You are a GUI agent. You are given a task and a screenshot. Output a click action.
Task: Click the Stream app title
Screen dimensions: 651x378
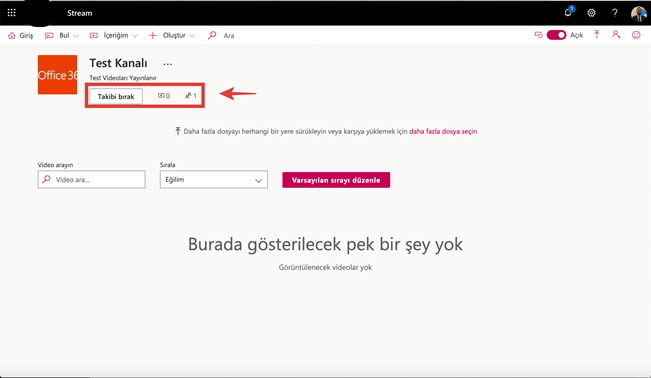click(80, 13)
